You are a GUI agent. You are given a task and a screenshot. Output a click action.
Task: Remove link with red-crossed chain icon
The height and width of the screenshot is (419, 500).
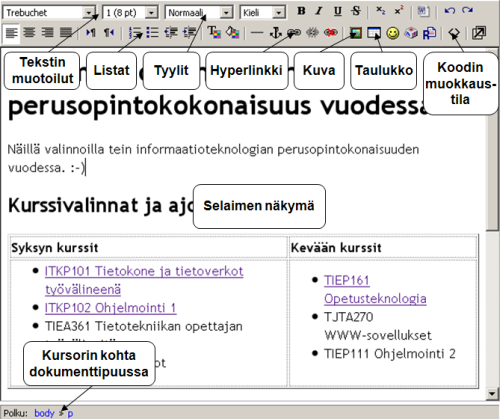[x=330, y=33]
